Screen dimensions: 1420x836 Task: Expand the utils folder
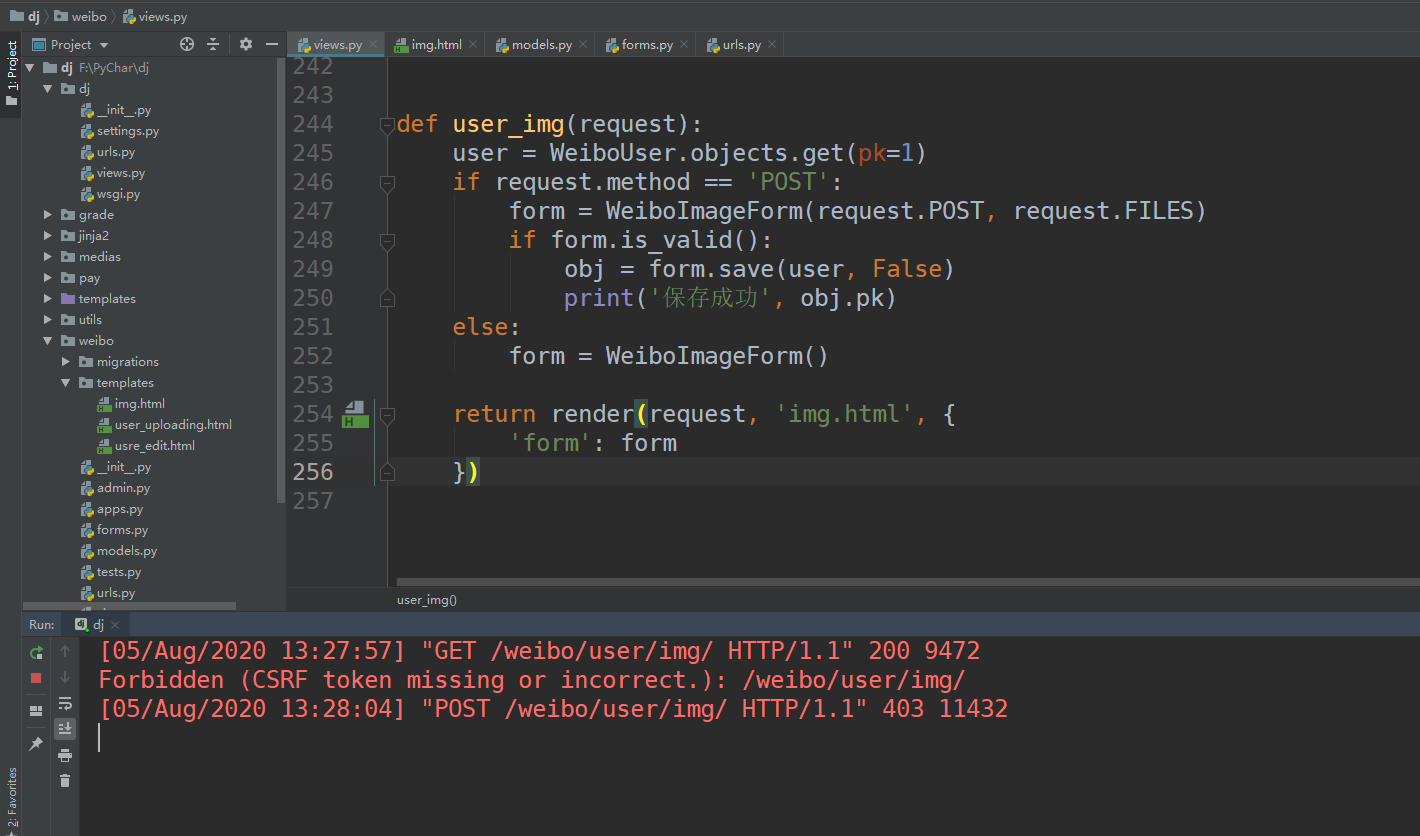48,320
